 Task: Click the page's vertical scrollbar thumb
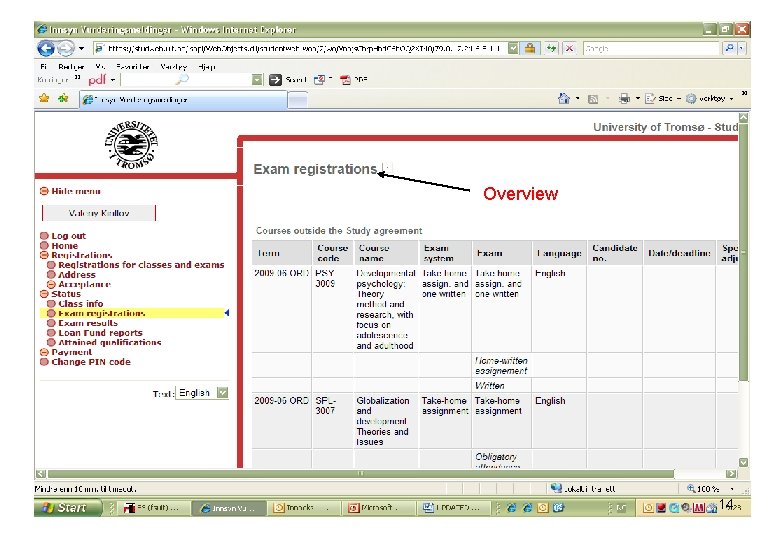click(743, 252)
